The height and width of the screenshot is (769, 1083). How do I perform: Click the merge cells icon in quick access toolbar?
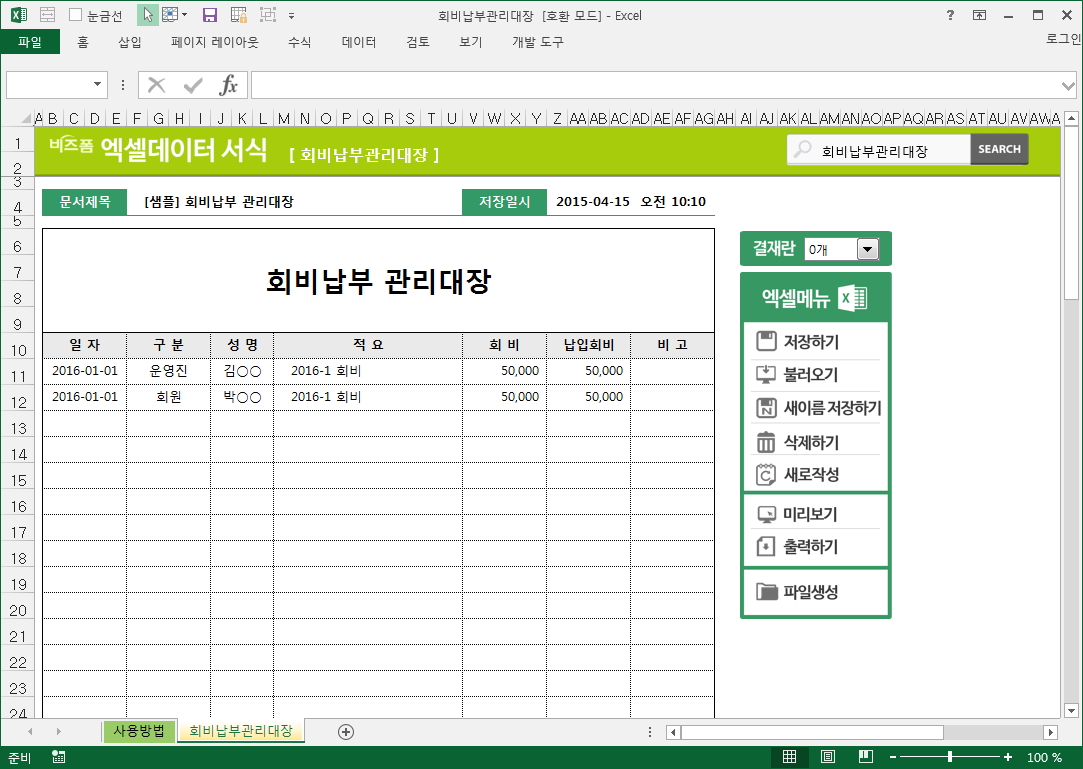(x=48, y=15)
